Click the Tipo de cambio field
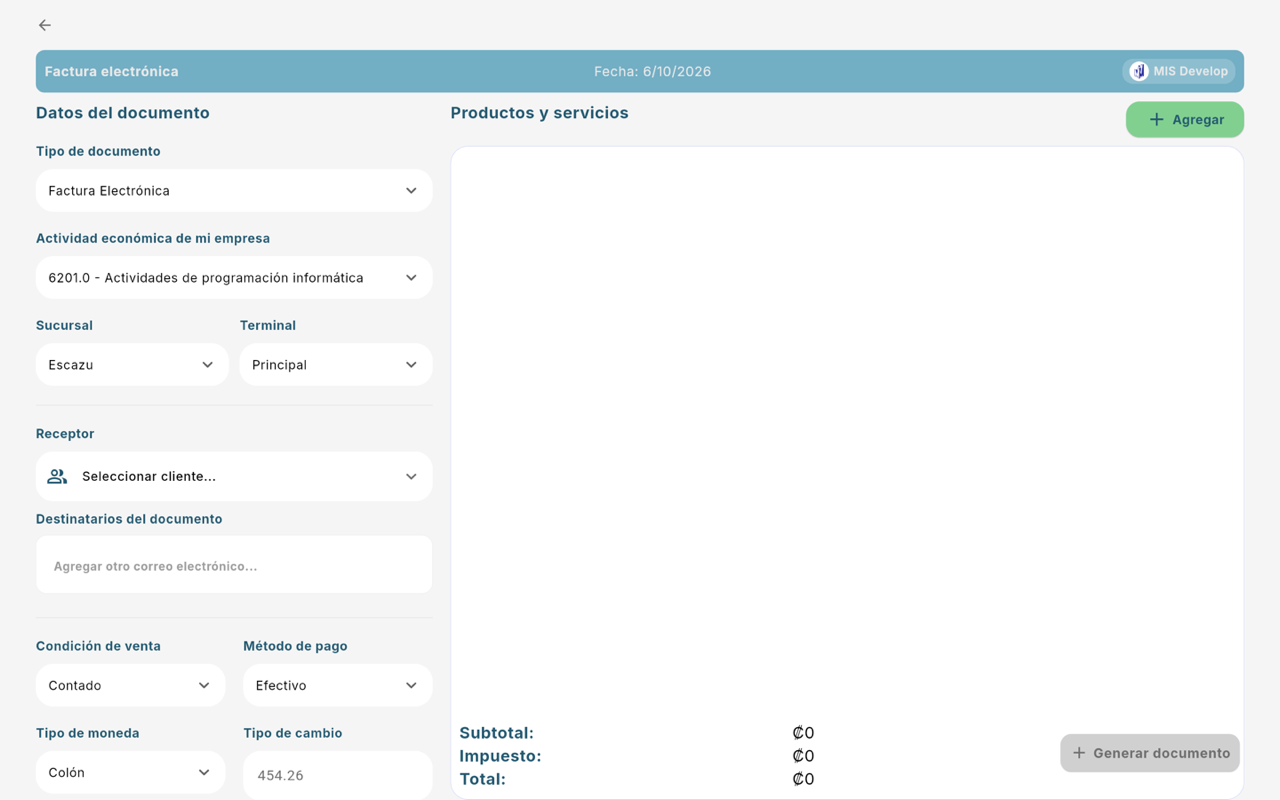This screenshot has height=800, width=1280. tap(337, 775)
